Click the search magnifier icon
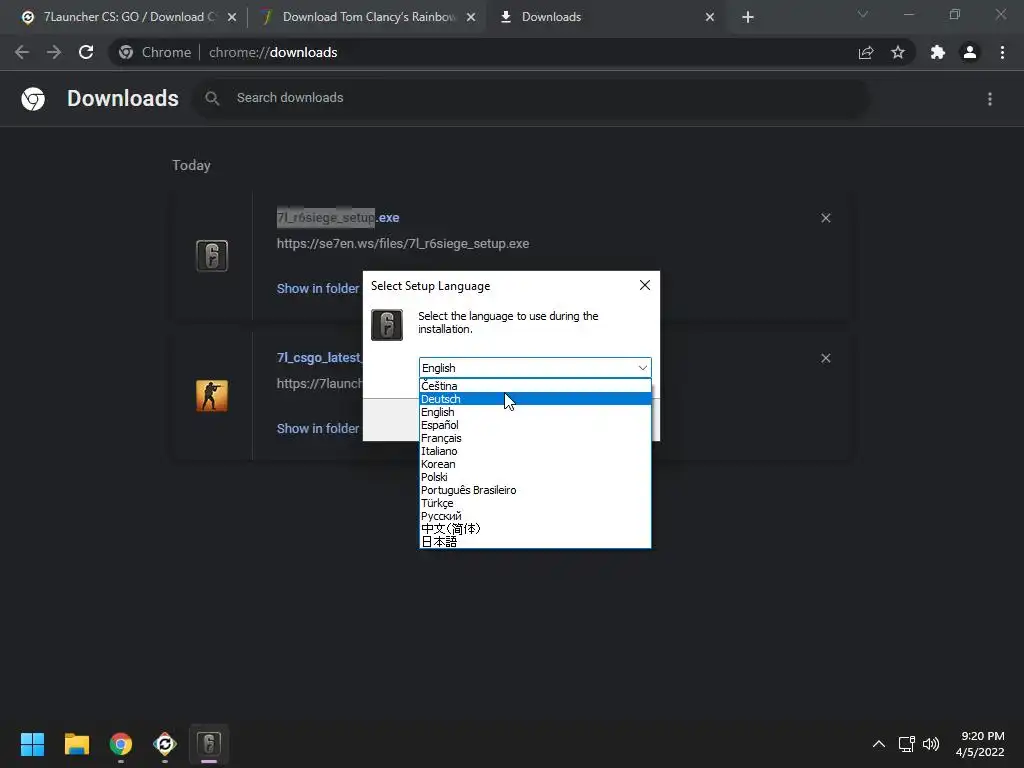The image size is (1024, 768). pos(212,98)
